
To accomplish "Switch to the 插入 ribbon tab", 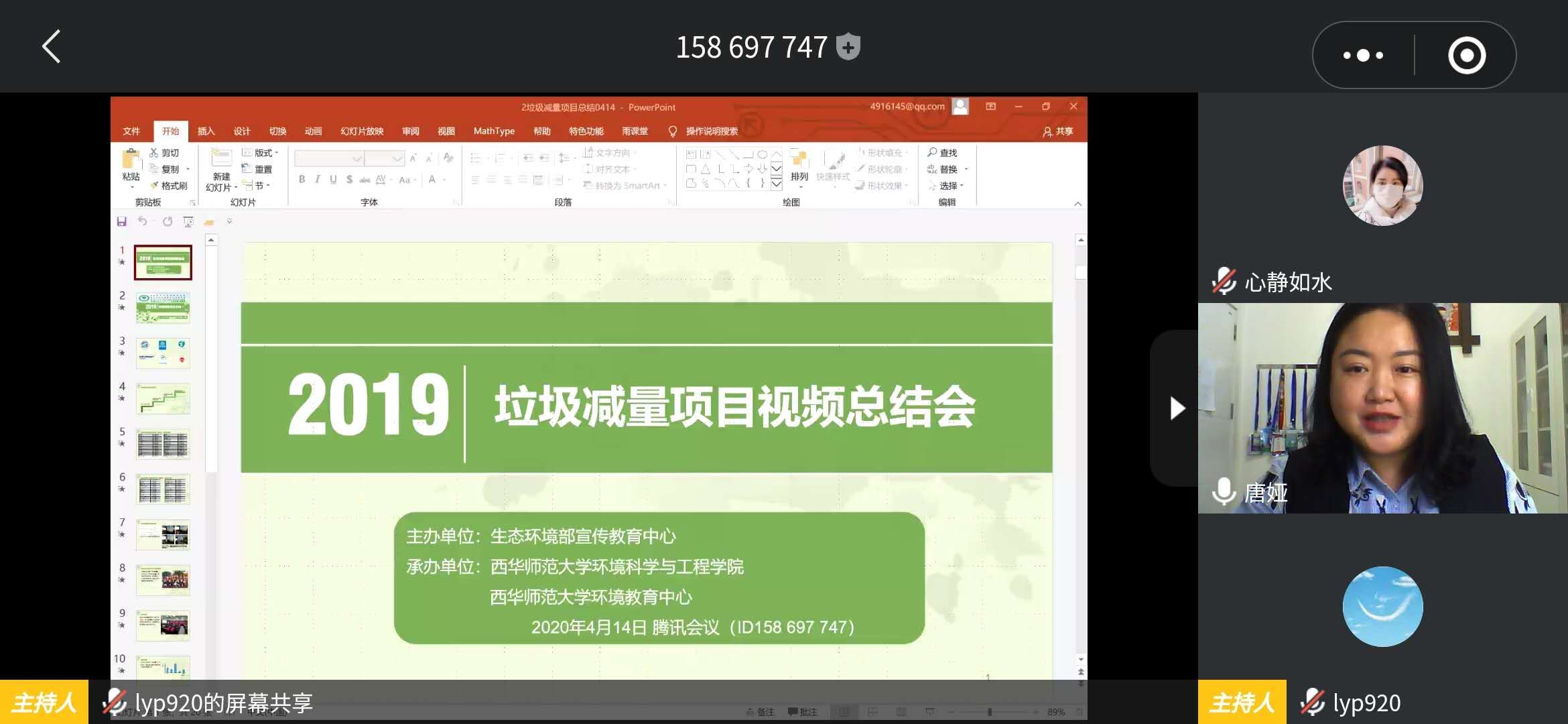I will [x=206, y=131].
